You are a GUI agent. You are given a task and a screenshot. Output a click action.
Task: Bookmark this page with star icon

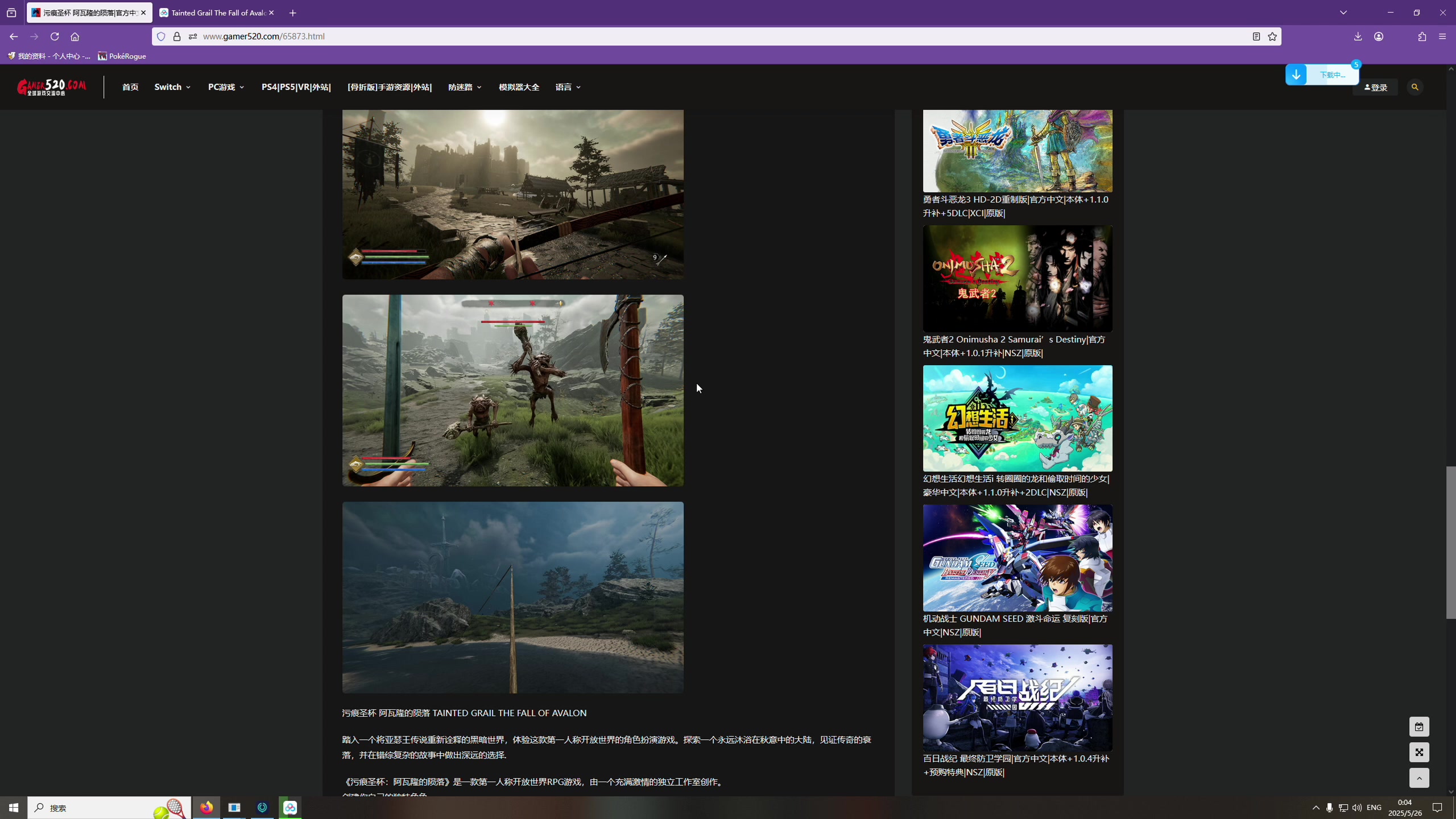(x=1272, y=36)
